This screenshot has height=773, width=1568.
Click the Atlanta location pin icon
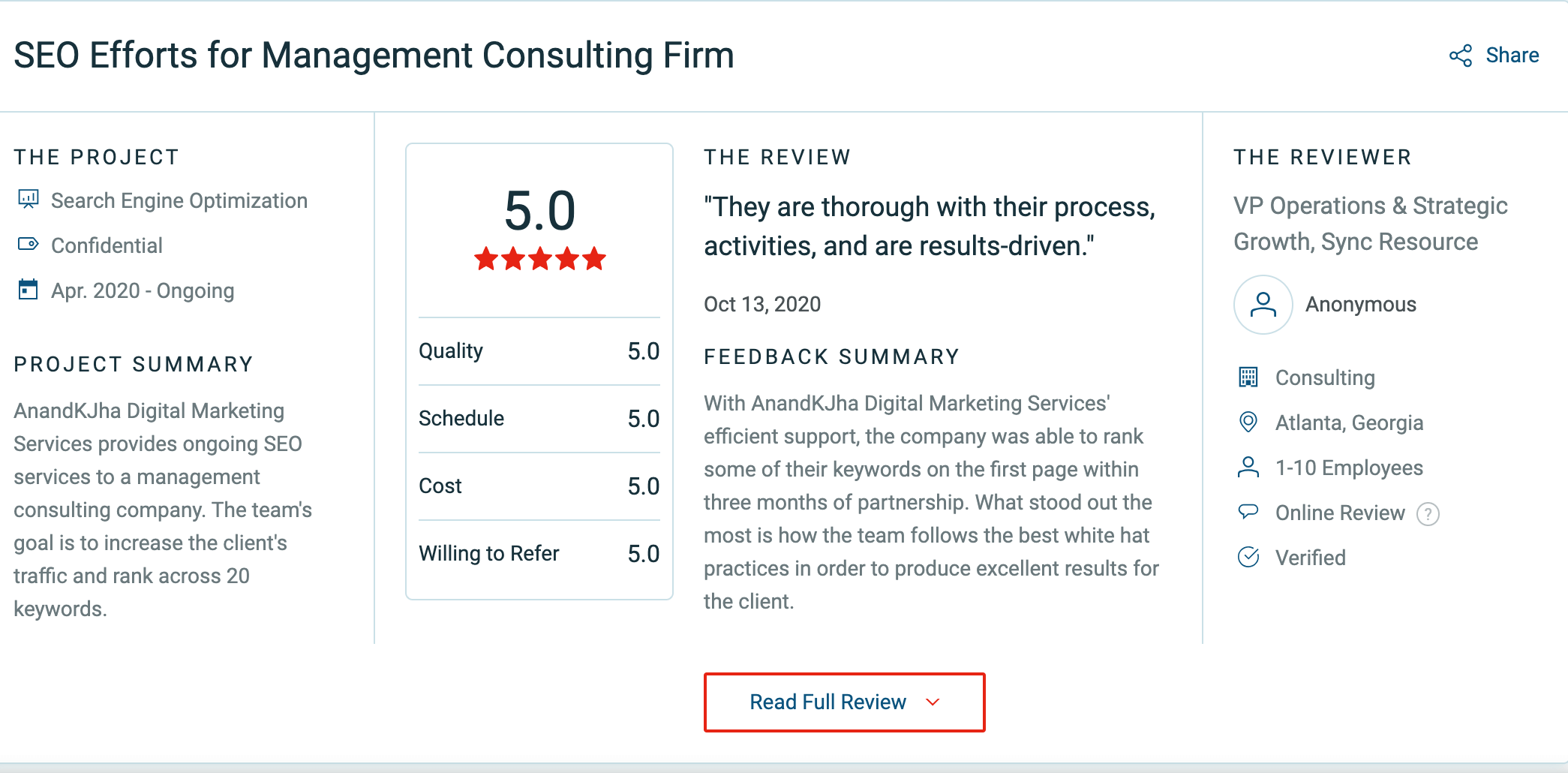[1248, 422]
